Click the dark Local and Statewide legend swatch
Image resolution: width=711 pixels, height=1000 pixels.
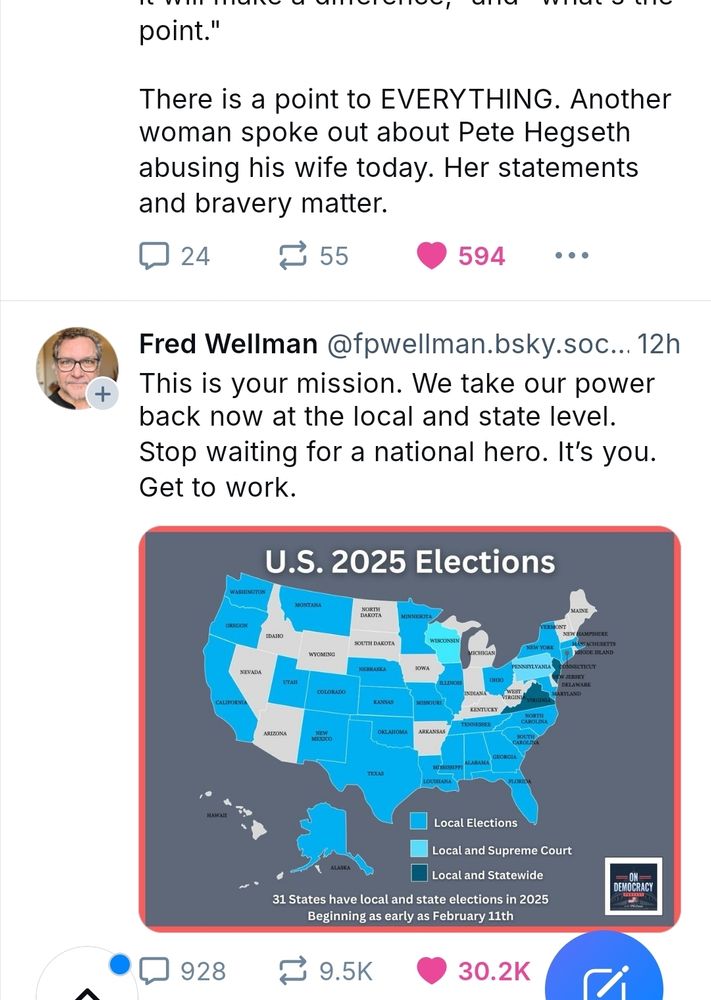[x=419, y=875]
